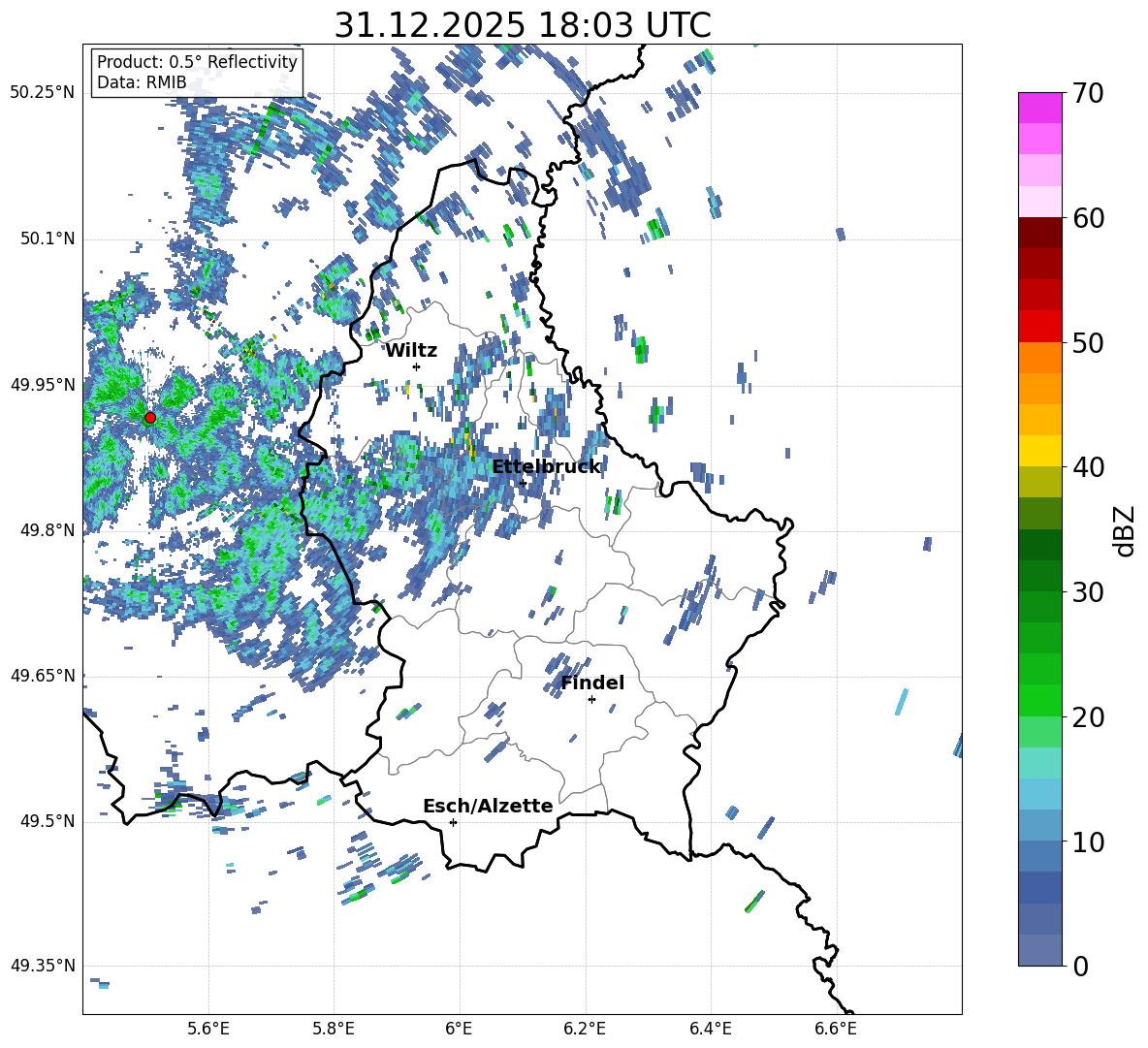Click the 6.6°E longitude label
The image size is (1148, 1048).
click(836, 1029)
